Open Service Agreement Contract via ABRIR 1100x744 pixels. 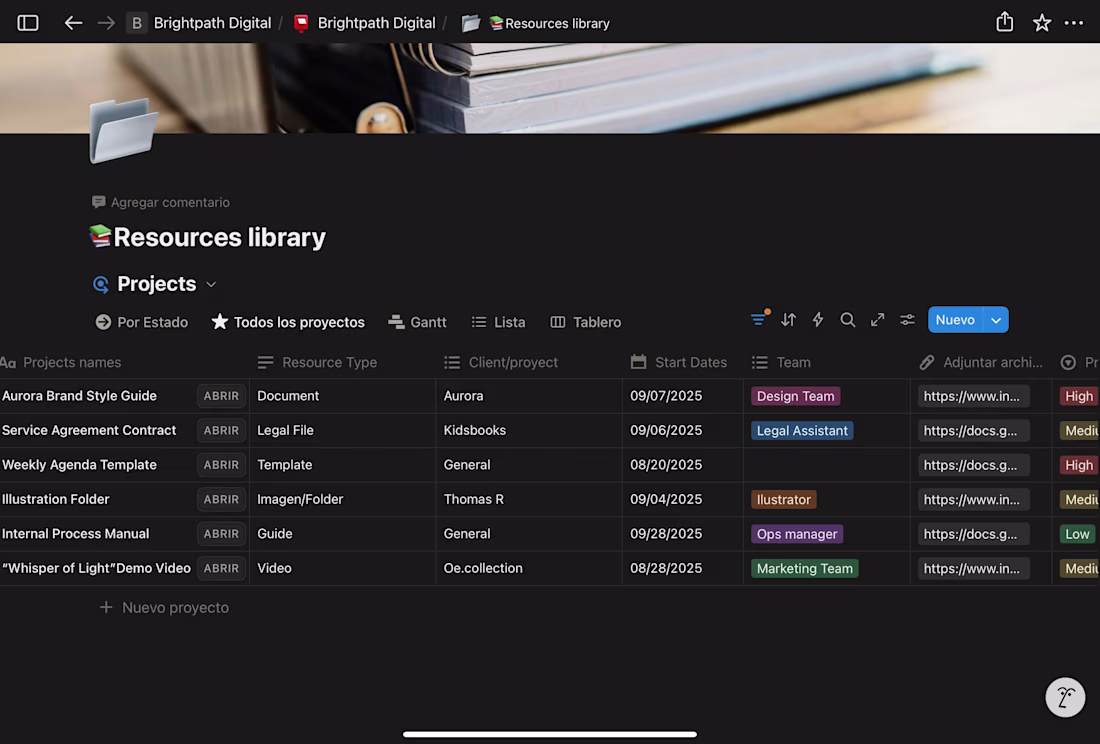click(221, 430)
